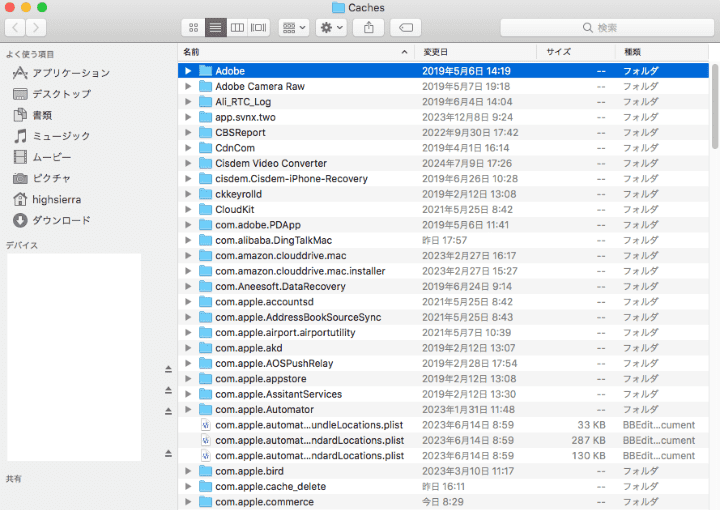Open ダウンロード folder in sidebar
Image resolution: width=720 pixels, height=510 pixels.
pyautogui.click(x=61, y=220)
